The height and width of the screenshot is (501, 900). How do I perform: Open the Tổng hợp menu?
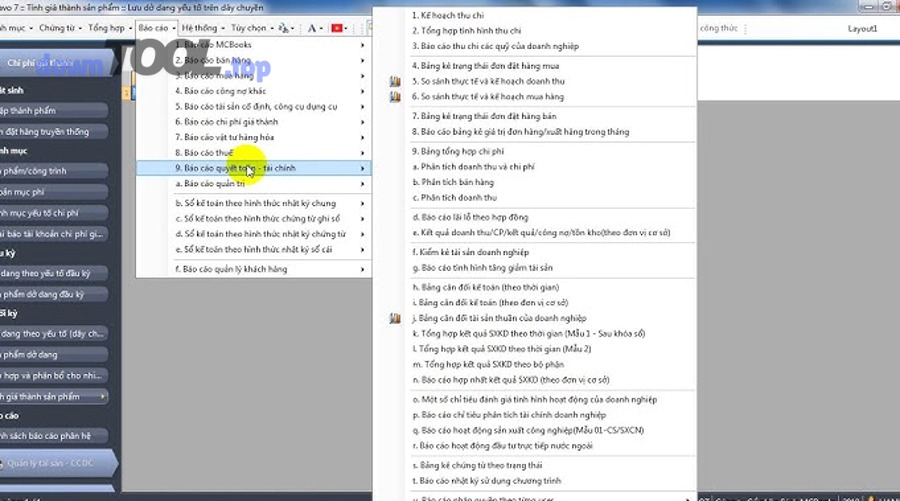pos(110,28)
